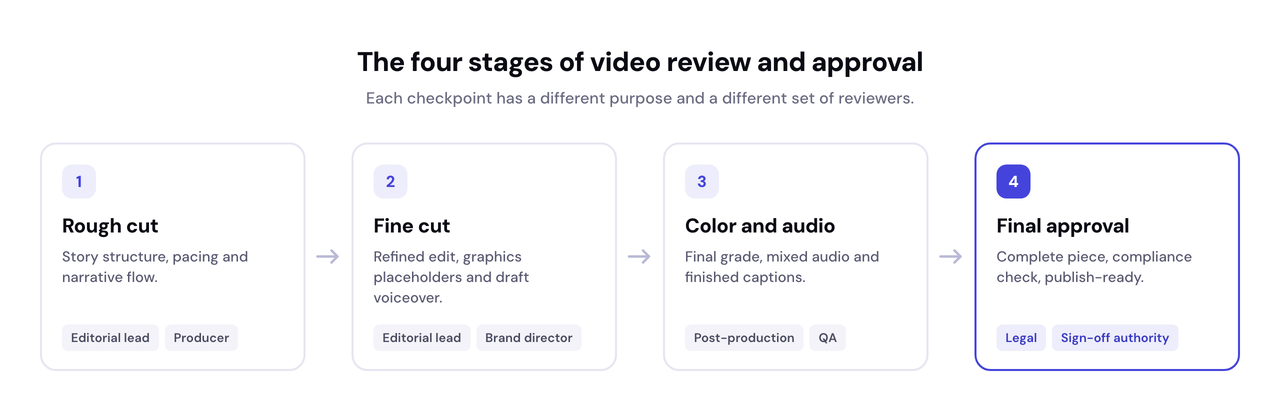Select Editorial lead tag in Rough cut card
The height and width of the screenshot is (396, 1280).
(110, 338)
